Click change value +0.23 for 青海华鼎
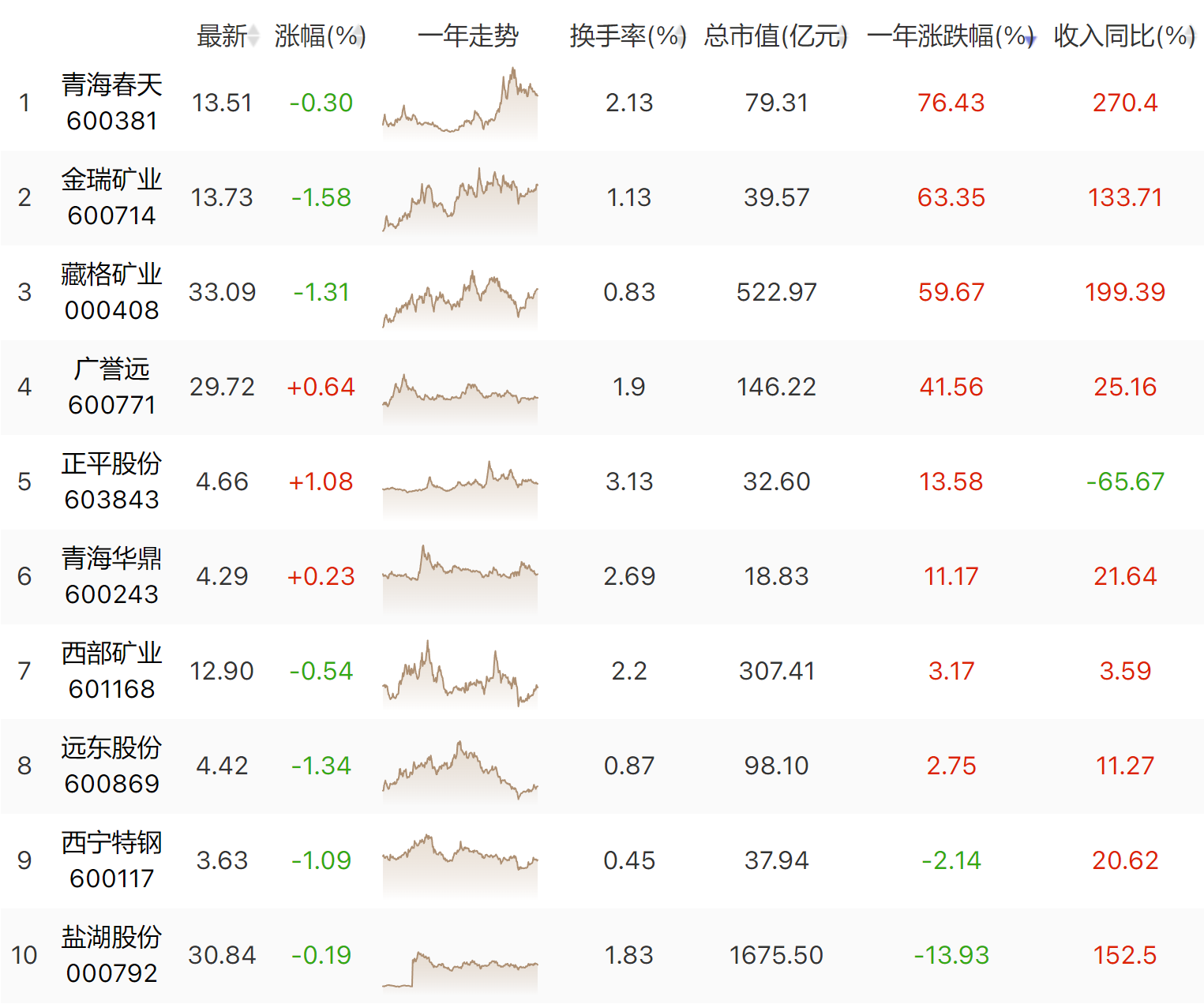1204x1004 pixels. 321,576
